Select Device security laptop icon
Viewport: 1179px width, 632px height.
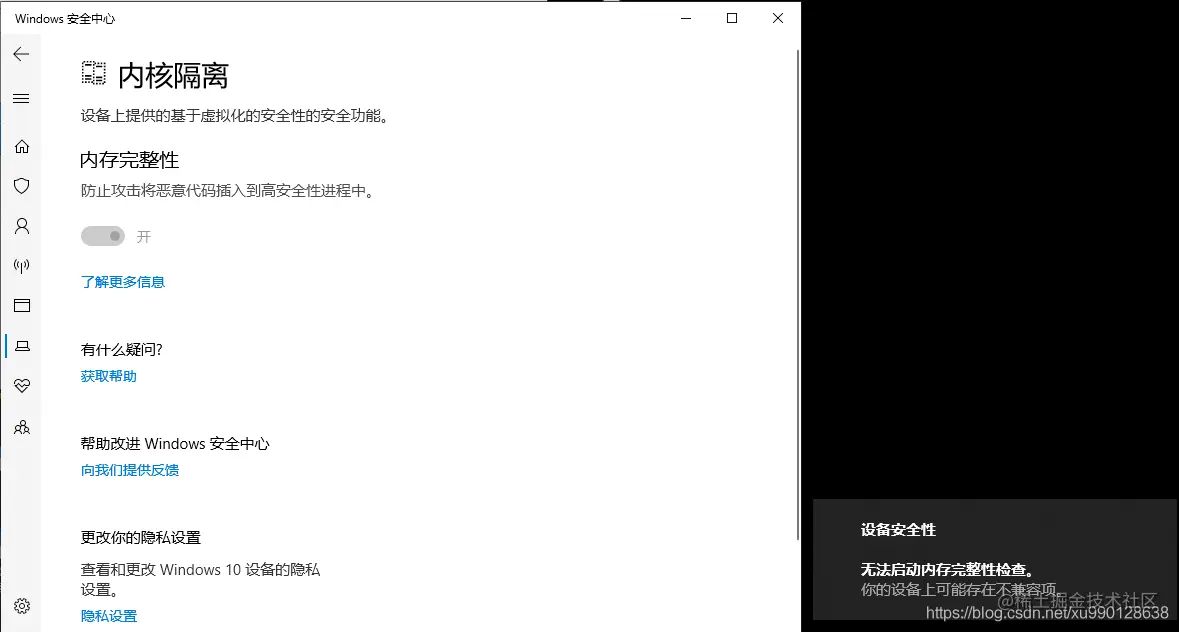[x=22, y=346]
